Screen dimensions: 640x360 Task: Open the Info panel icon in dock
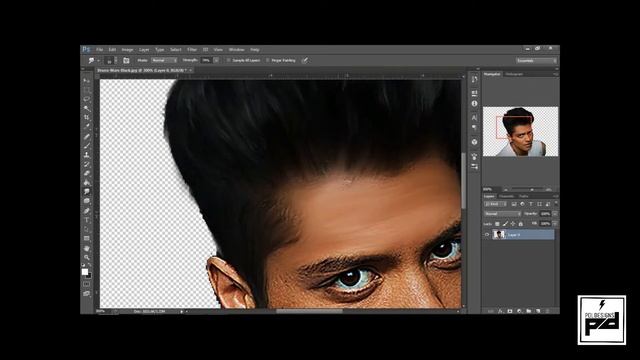474,104
